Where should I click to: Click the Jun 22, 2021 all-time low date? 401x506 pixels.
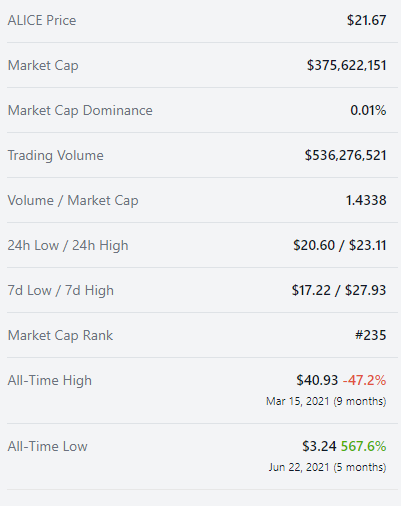click(299, 467)
